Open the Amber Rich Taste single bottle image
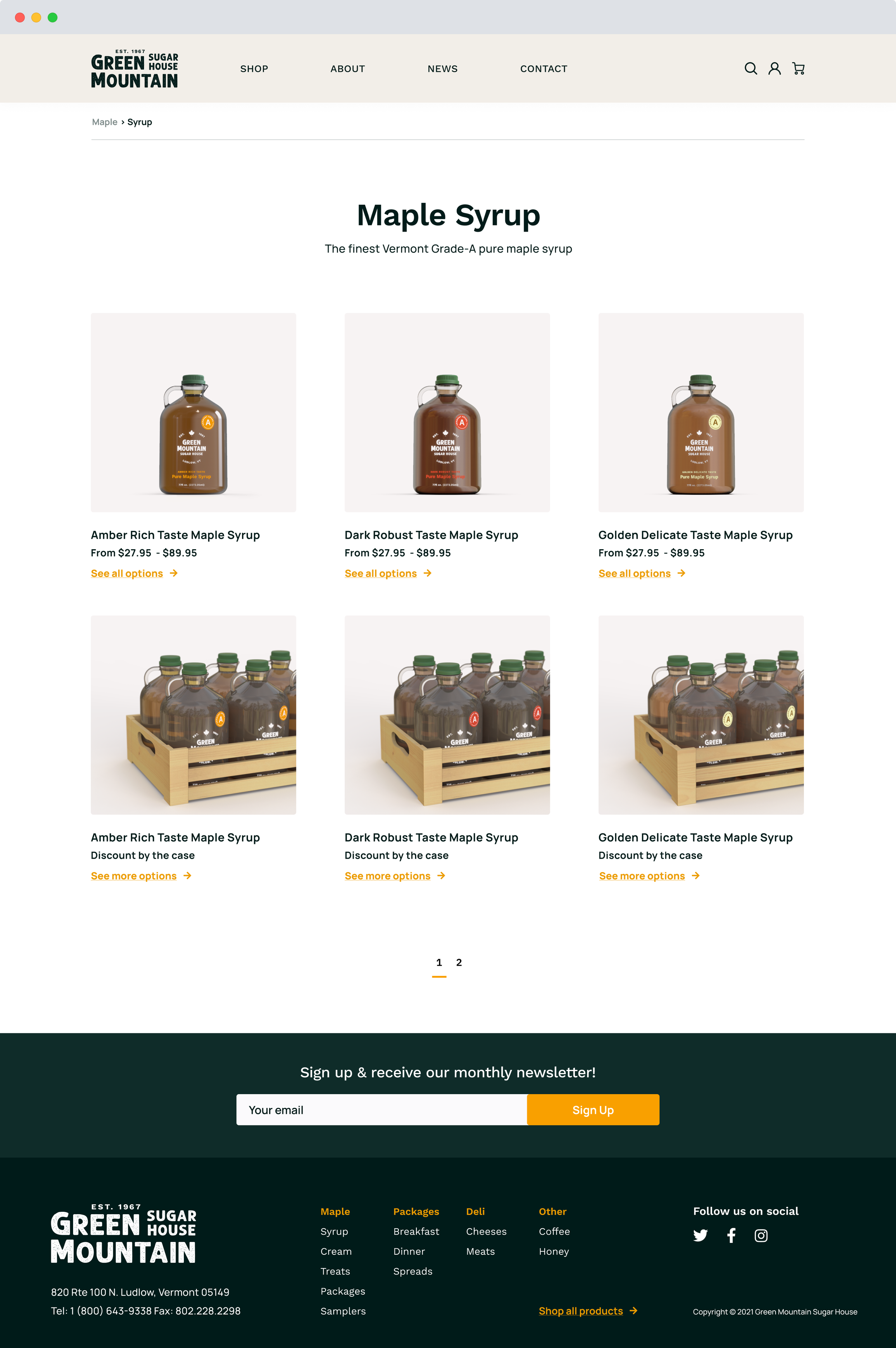896x1348 pixels. [193, 412]
